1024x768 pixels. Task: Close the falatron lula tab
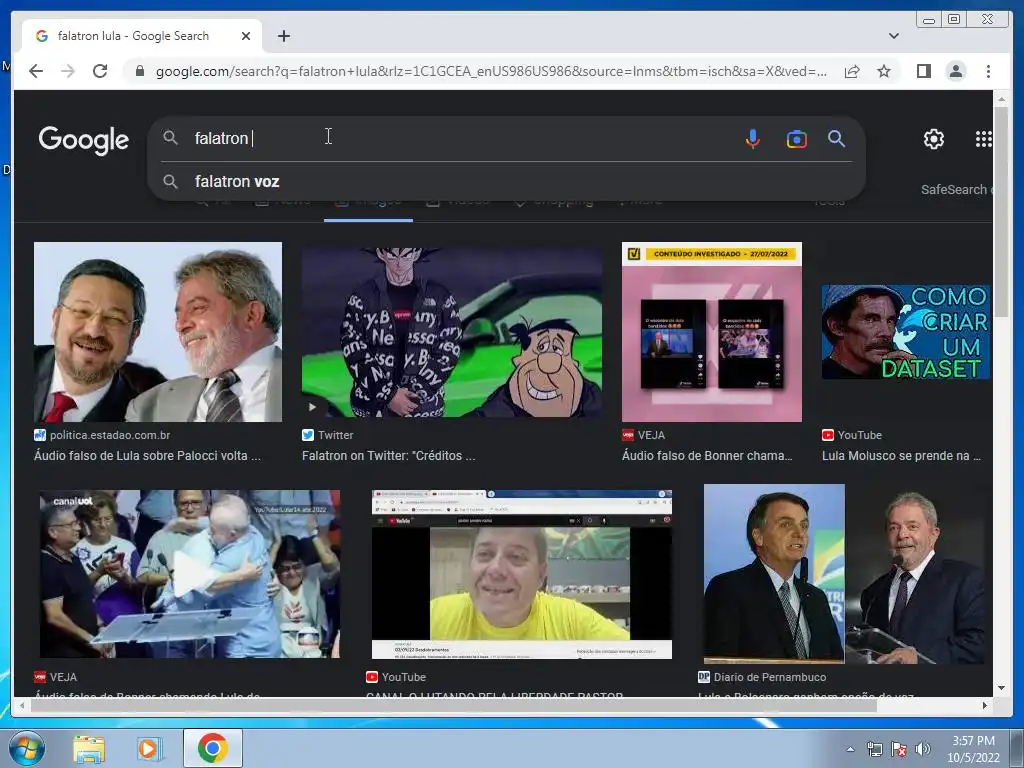click(x=246, y=36)
